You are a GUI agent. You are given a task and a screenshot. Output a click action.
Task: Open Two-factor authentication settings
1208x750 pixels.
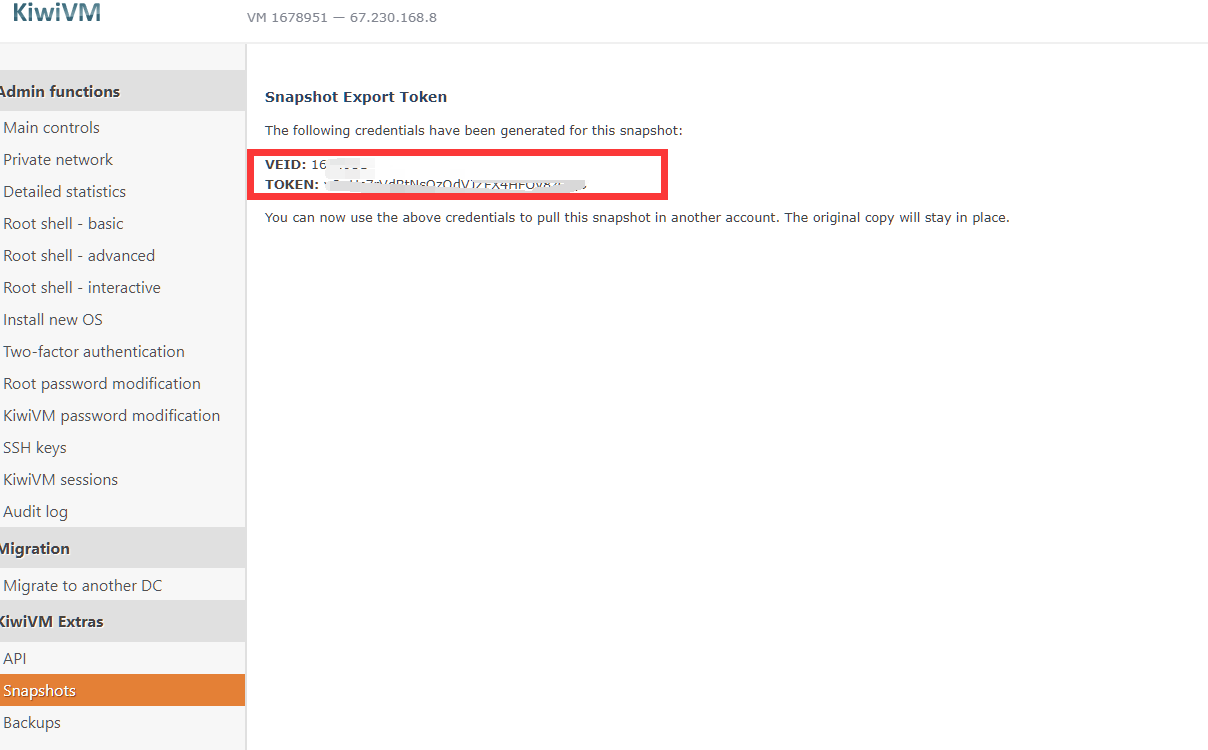pos(94,352)
